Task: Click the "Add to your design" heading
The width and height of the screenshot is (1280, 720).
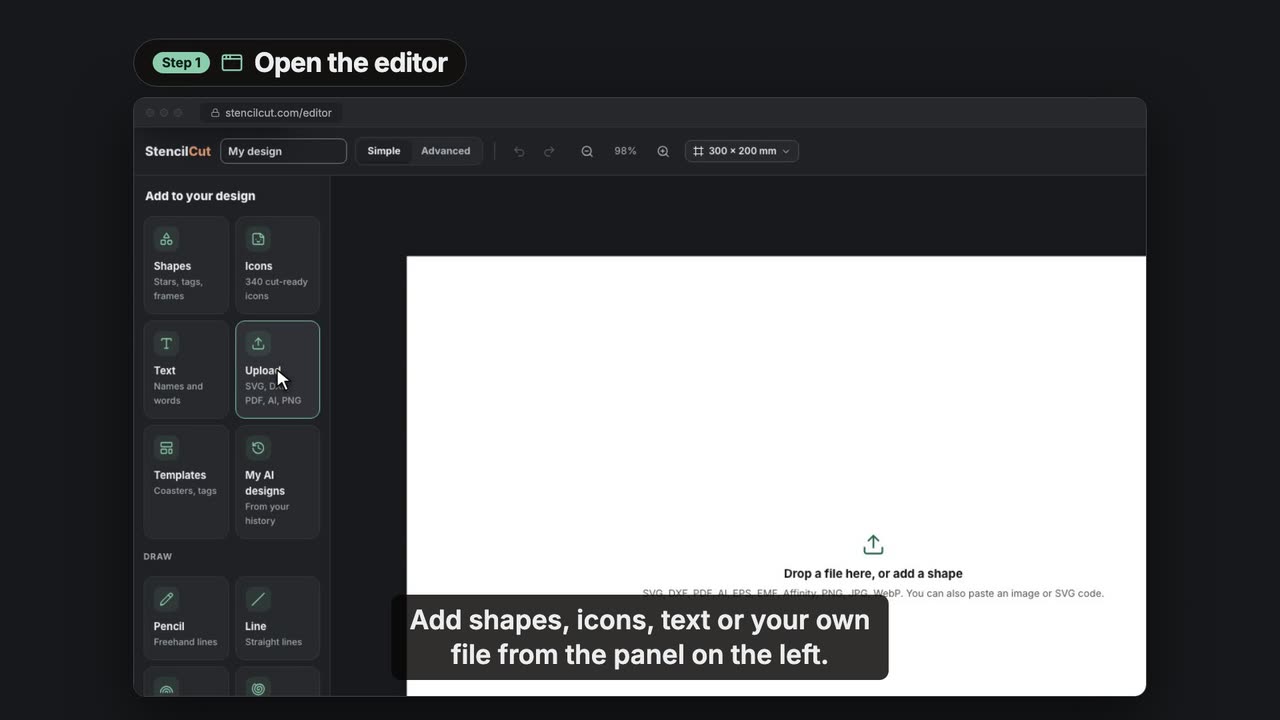Action: click(x=200, y=196)
